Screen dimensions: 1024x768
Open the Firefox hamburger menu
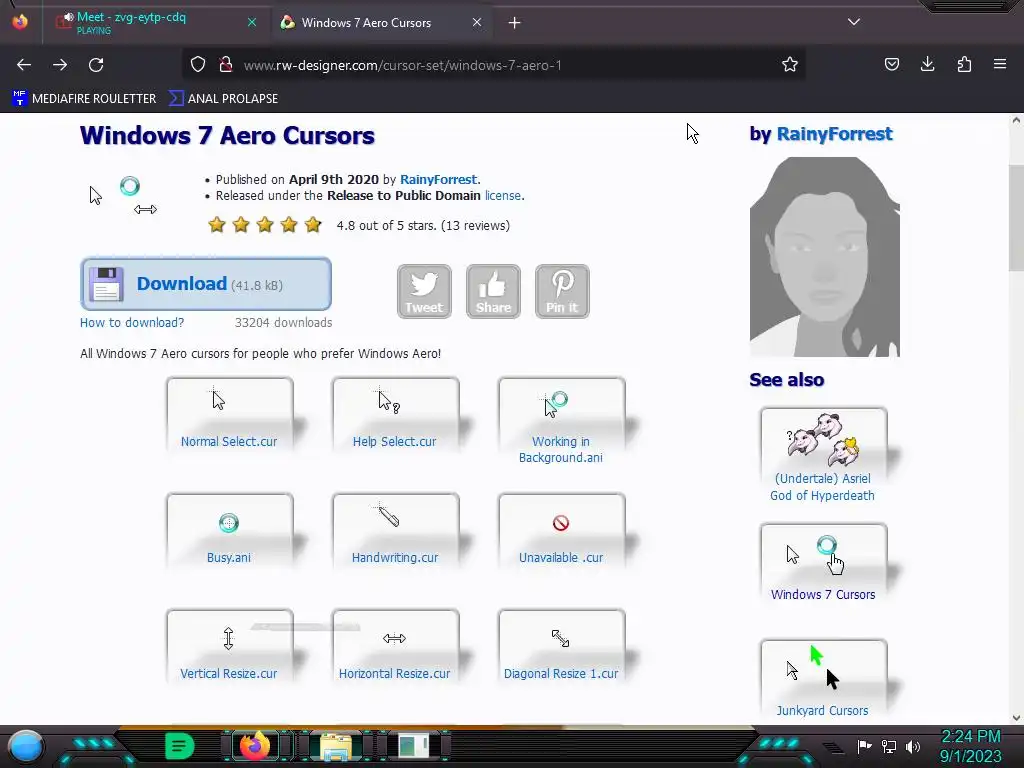tap(1000, 65)
